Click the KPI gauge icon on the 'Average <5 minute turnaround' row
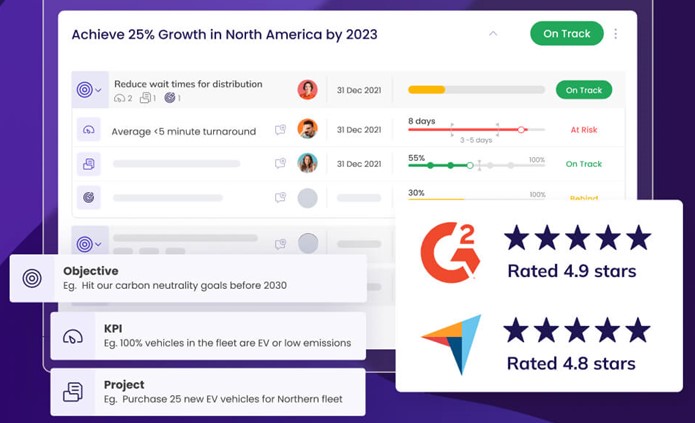This screenshot has width=695, height=423. (89, 130)
